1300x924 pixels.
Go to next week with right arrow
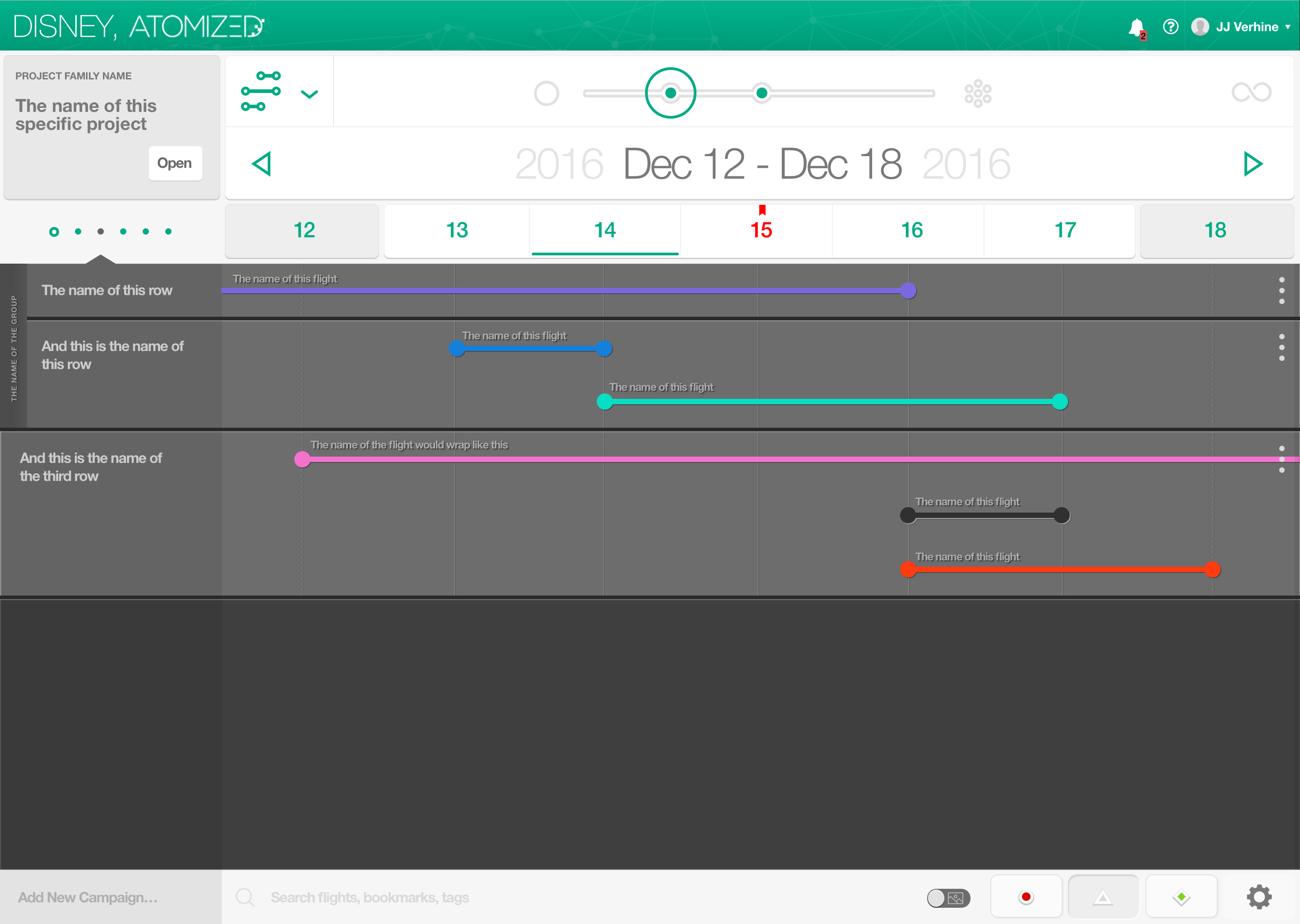coord(1253,164)
